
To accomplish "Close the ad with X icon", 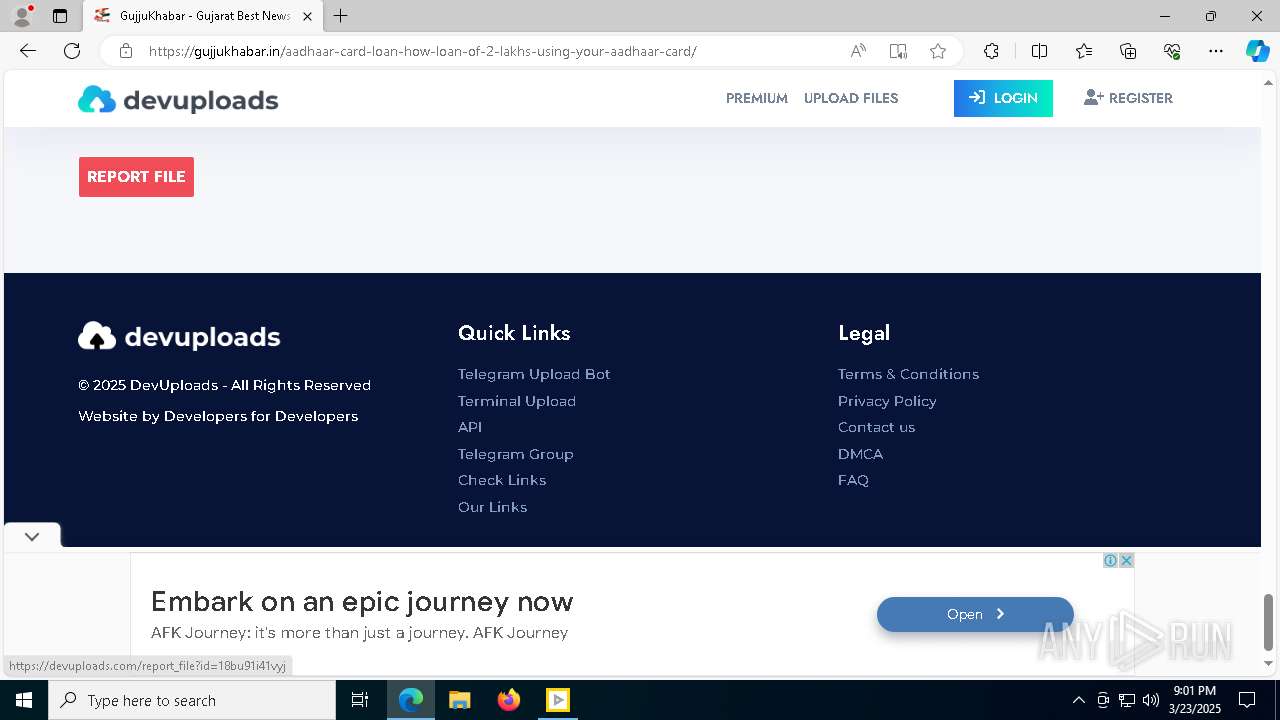I will pos(1126,561).
